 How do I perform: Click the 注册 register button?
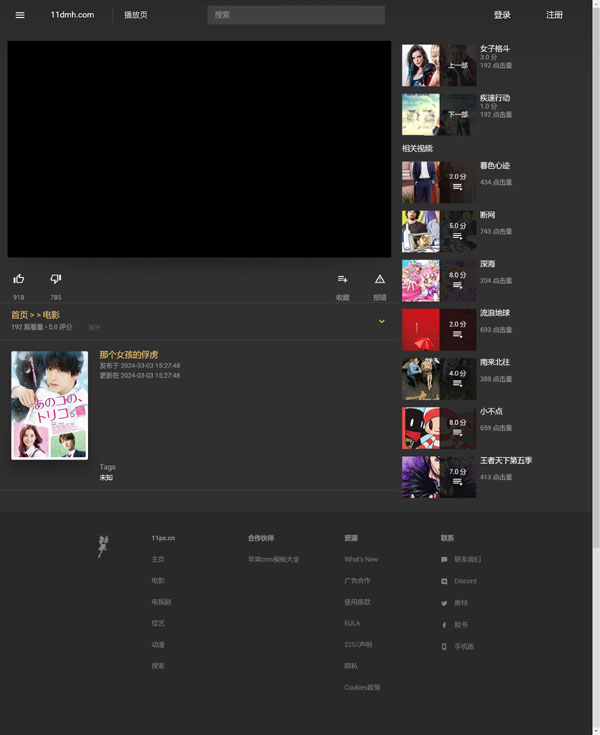(554, 15)
